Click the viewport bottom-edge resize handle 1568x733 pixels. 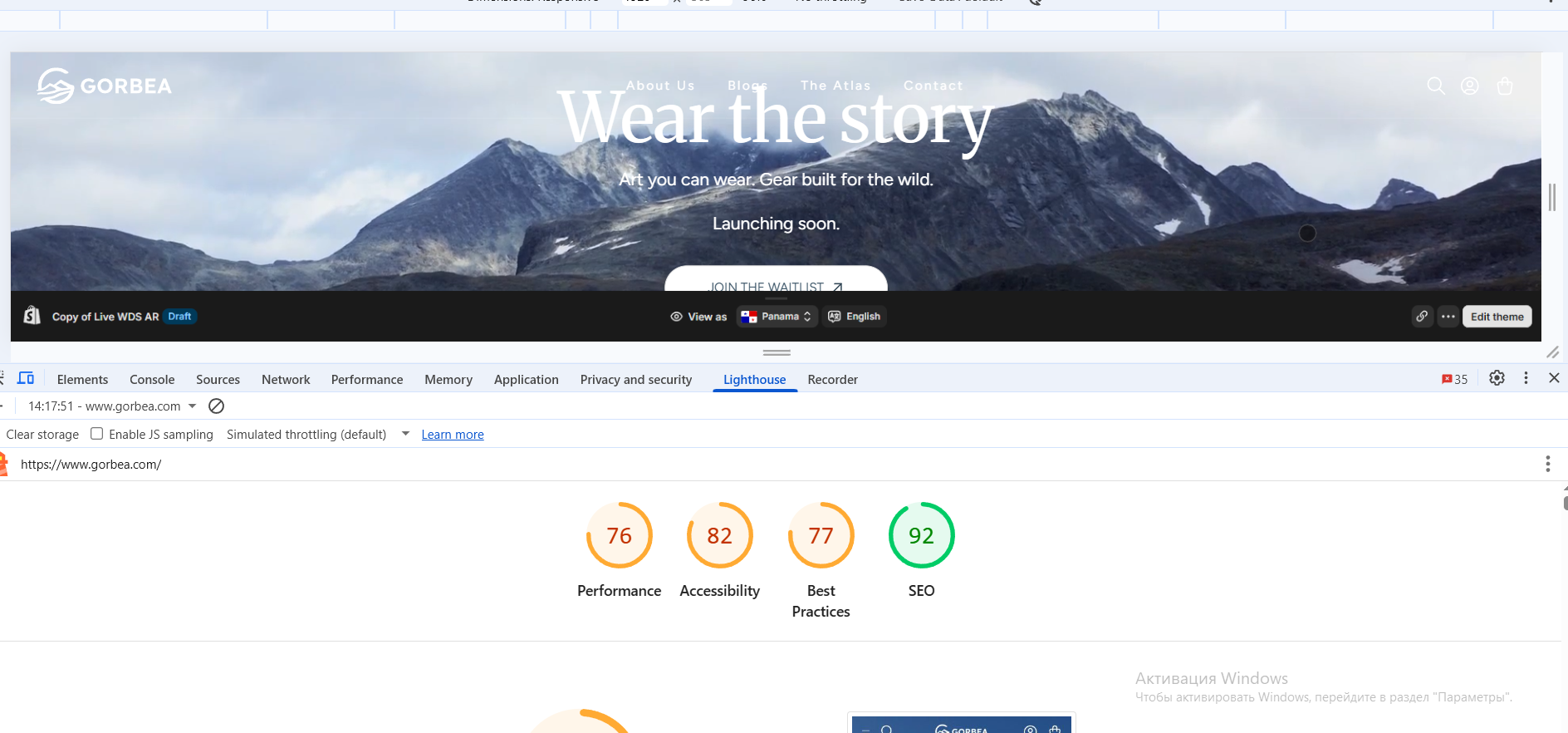click(x=777, y=352)
